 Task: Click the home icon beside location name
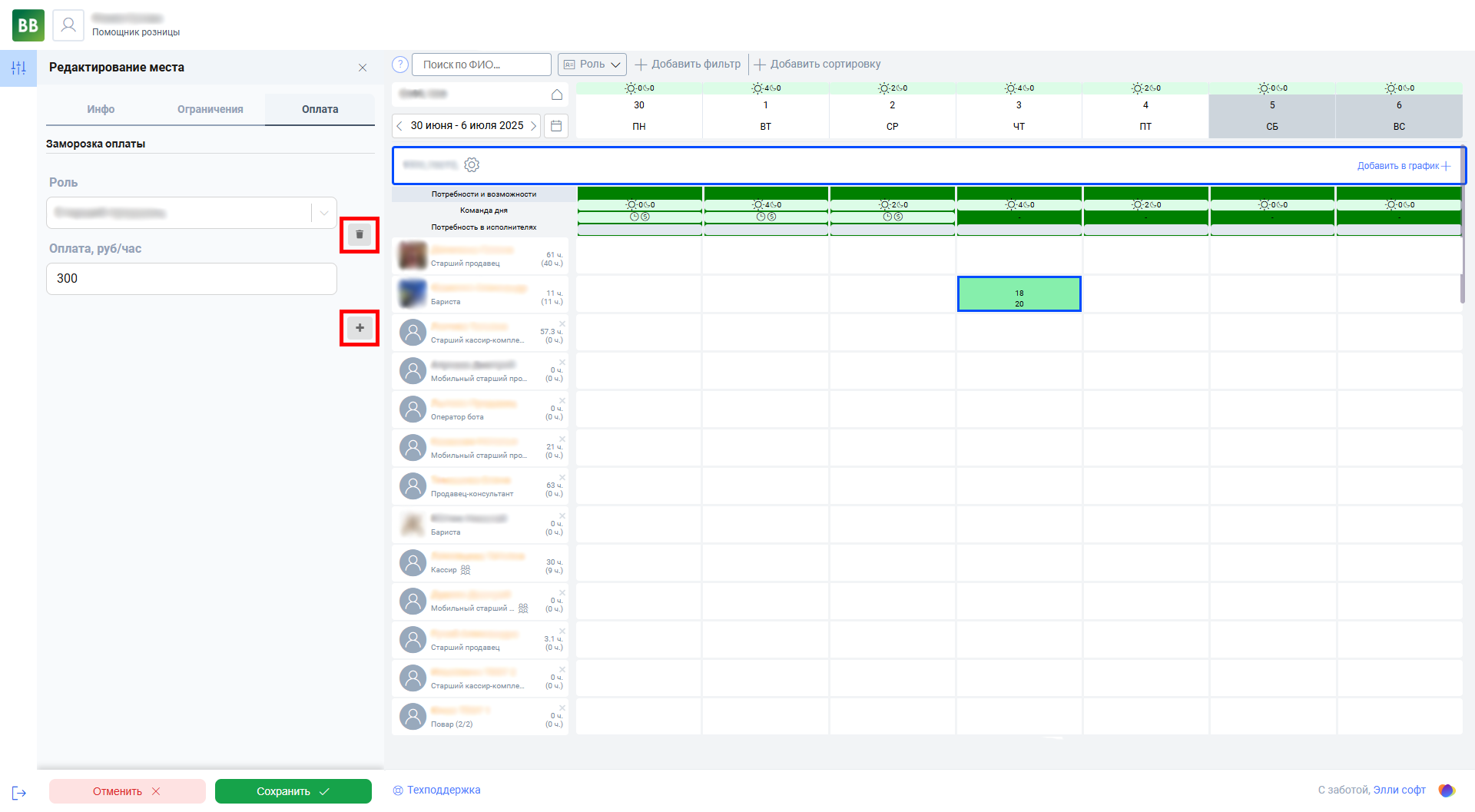pyautogui.click(x=557, y=94)
